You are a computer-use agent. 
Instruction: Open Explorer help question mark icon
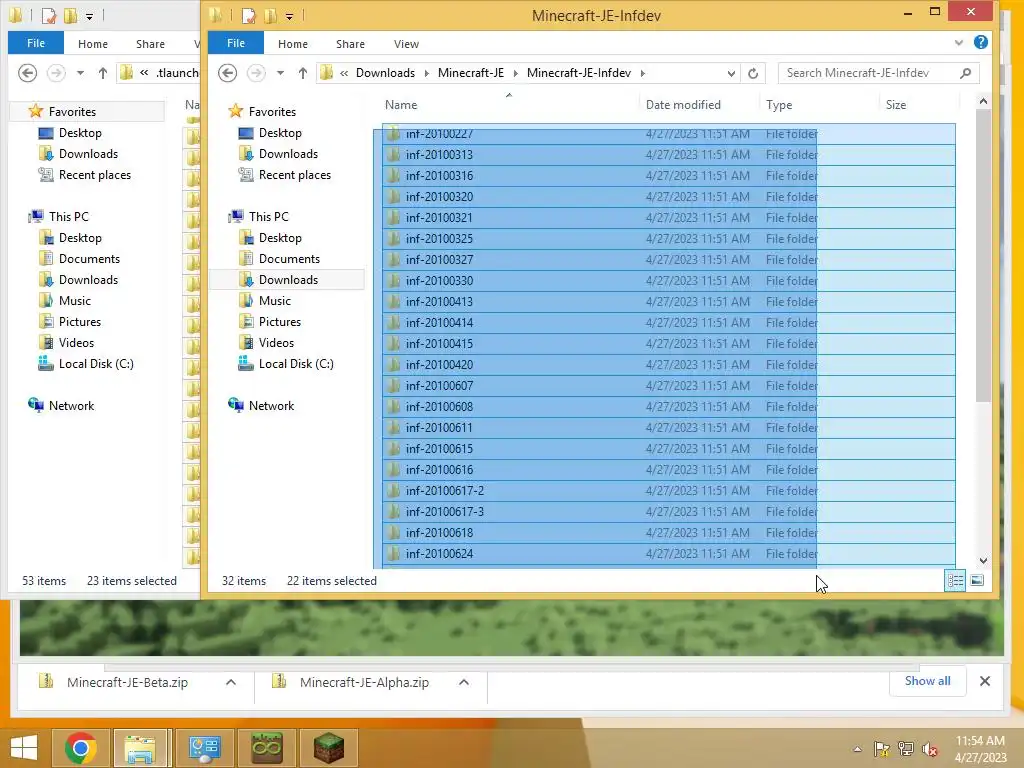[x=980, y=42]
